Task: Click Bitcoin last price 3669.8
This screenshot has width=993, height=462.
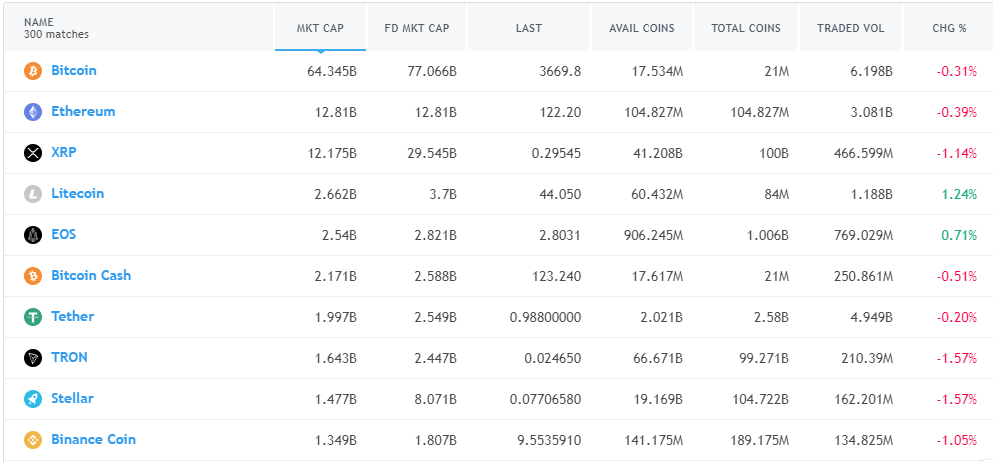Action: coord(558,72)
